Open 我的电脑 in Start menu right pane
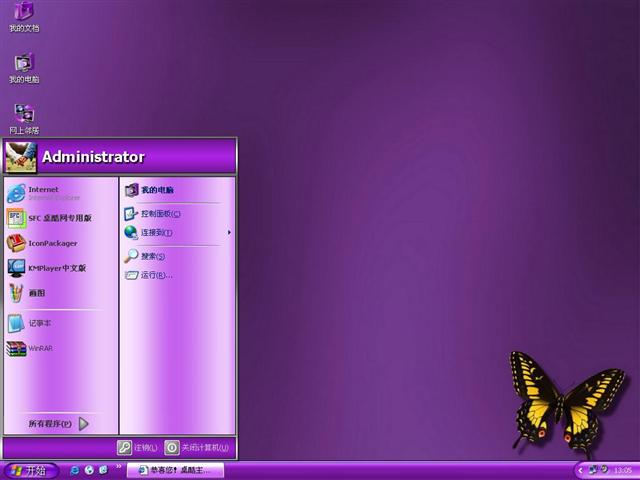 click(x=177, y=190)
